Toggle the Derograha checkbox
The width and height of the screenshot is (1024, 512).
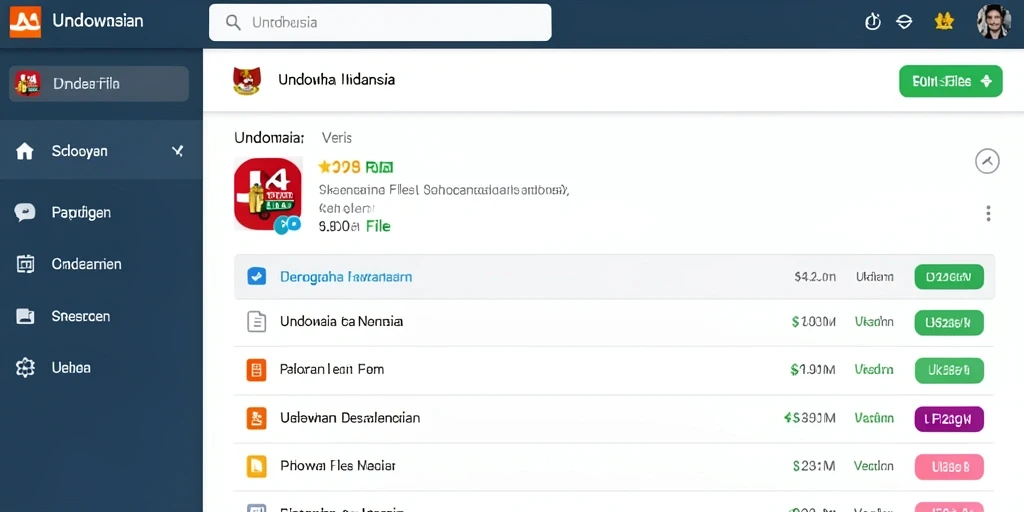pos(257,277)
